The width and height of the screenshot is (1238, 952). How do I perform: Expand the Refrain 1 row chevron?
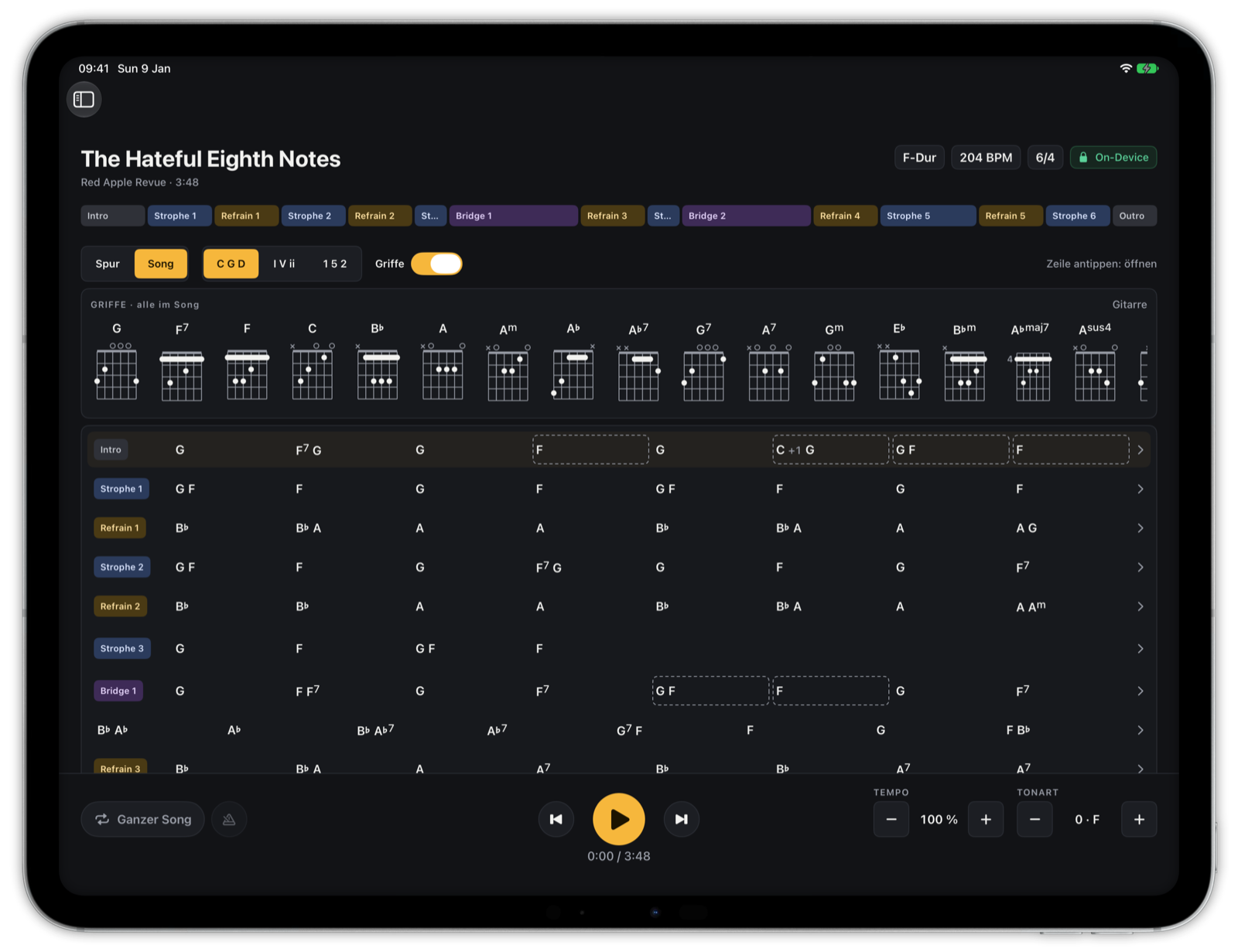pyautogui.click(x=1140, y=528)
